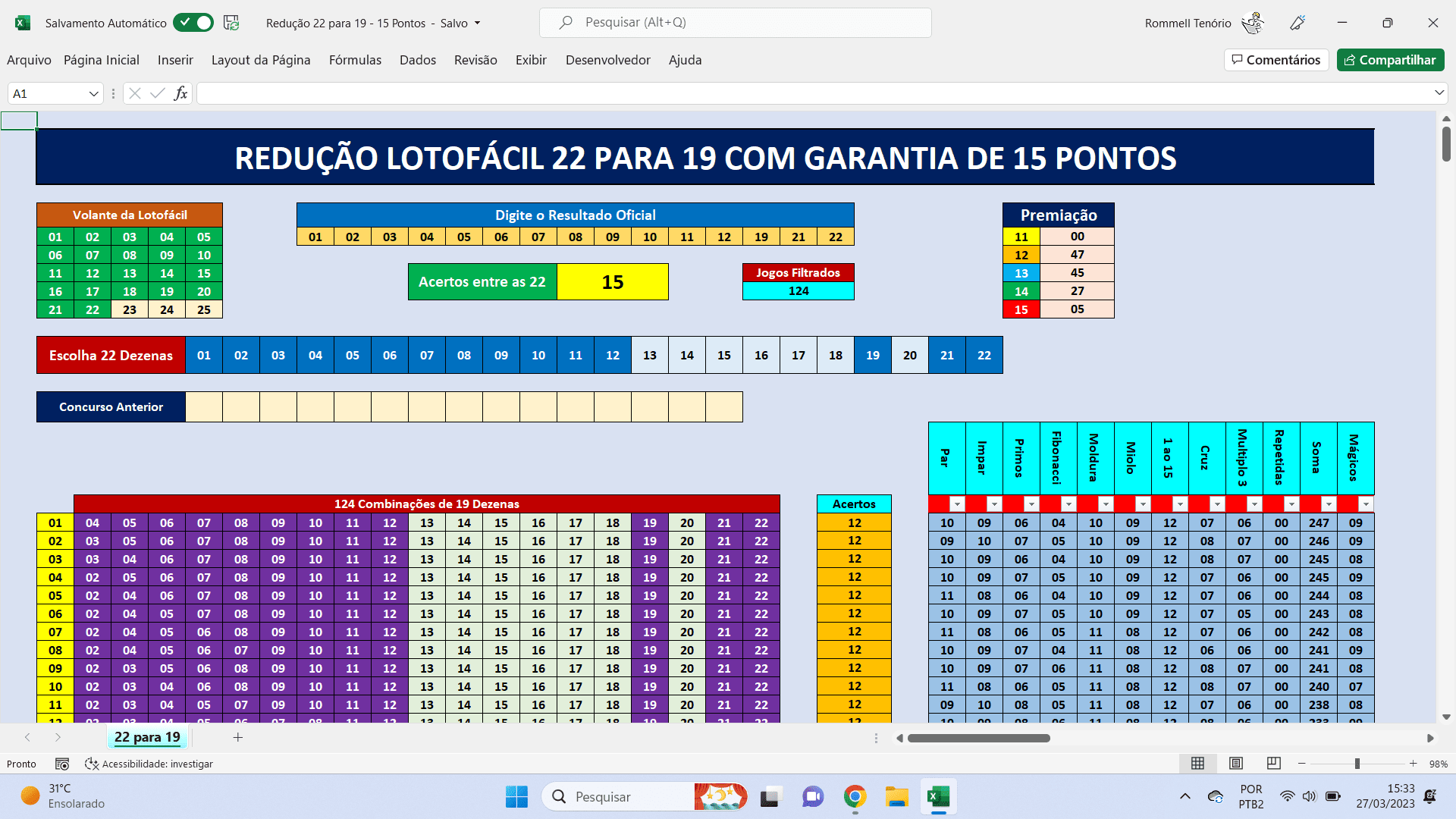Viewport: 1456px width, 819px height.
Task: Open the Moldura column filter dropdown
Action: point(1106,504)
